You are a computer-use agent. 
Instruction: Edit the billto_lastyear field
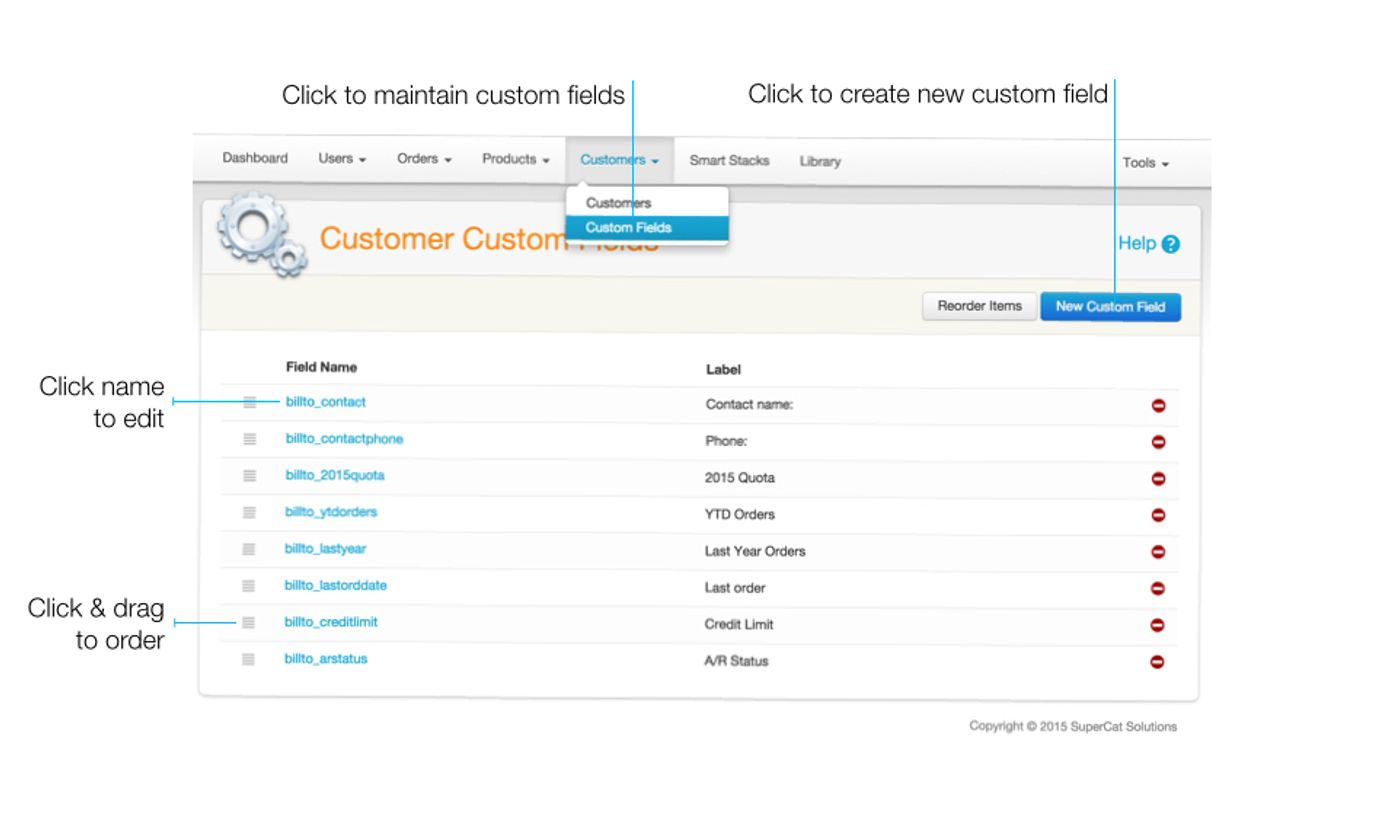click(325, 549)
